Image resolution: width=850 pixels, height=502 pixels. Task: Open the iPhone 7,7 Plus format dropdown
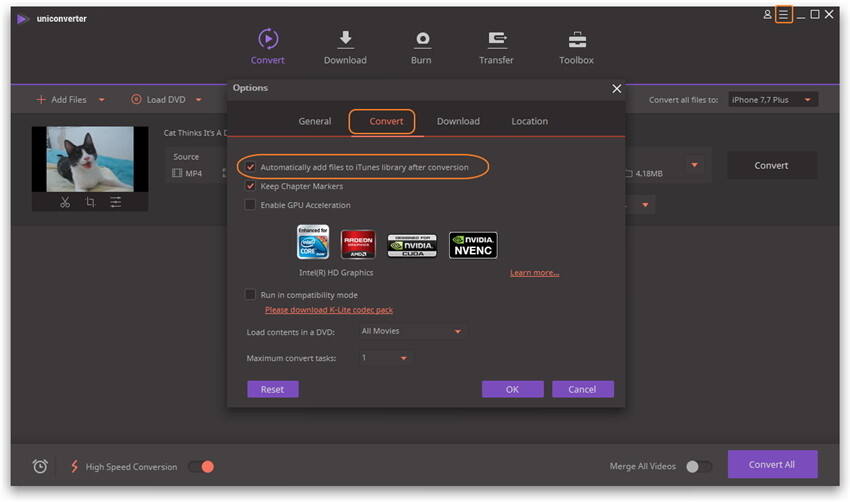coord(772,100)
